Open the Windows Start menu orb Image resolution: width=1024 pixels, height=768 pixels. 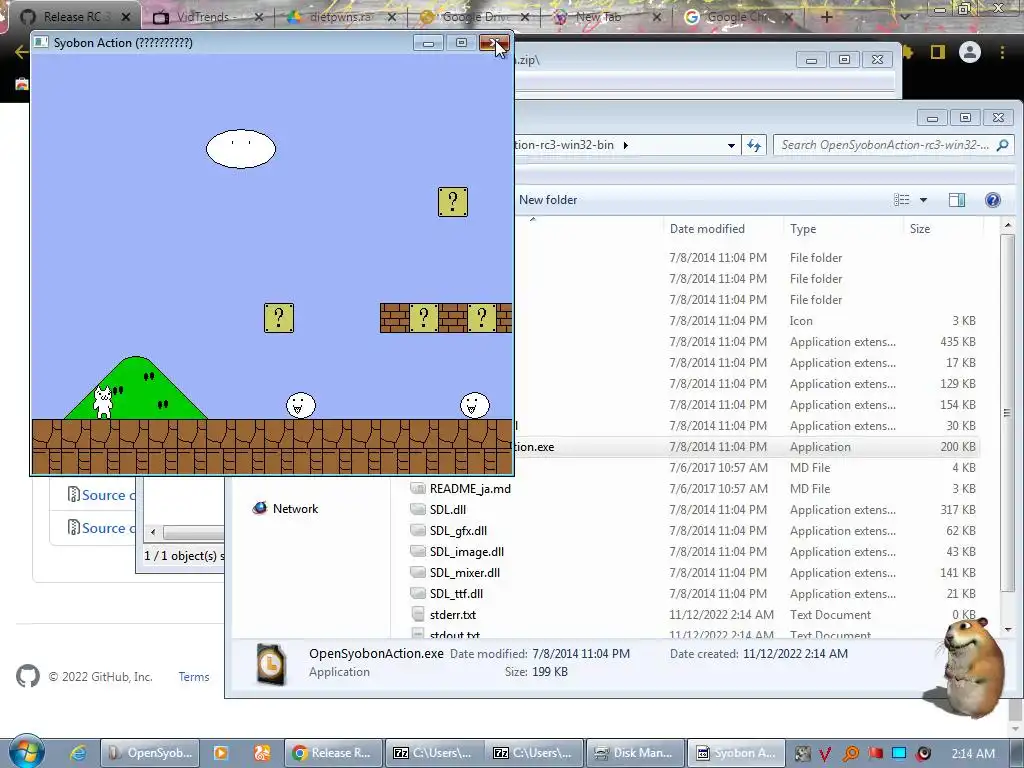26,752
